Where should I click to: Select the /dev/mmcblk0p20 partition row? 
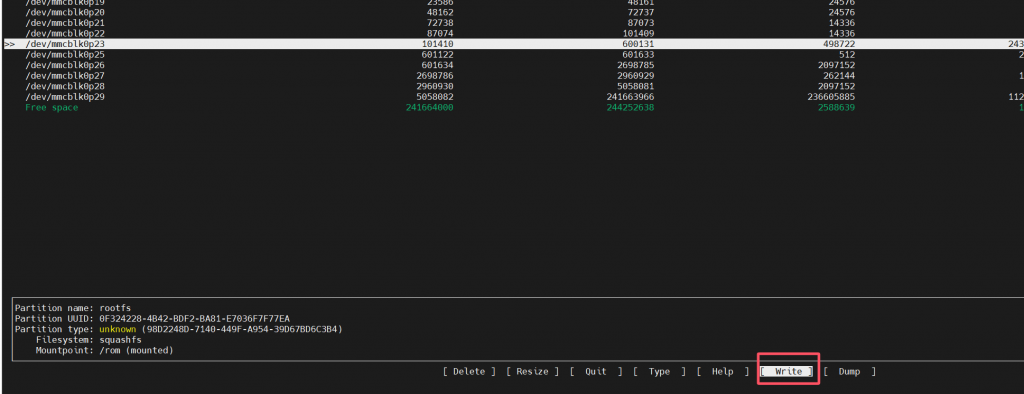click(513, 12)
